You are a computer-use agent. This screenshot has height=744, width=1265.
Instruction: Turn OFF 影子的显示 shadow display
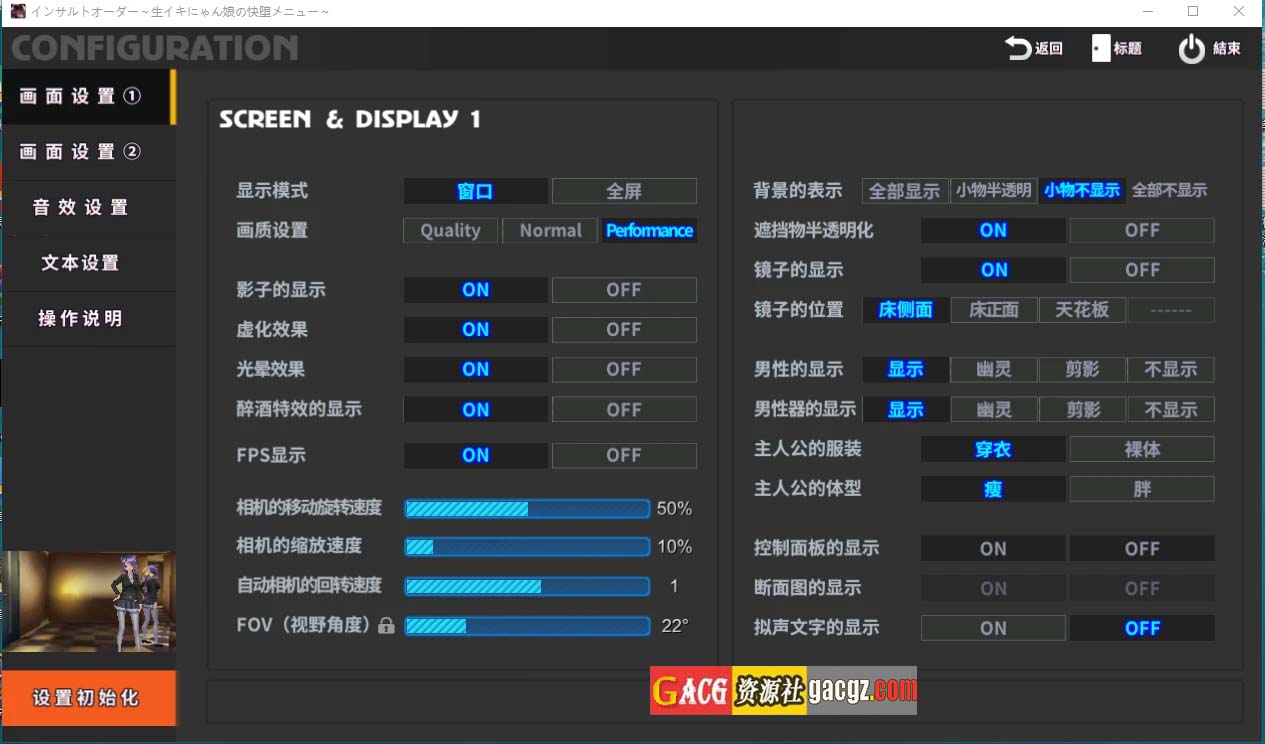(x=623, y=290)
